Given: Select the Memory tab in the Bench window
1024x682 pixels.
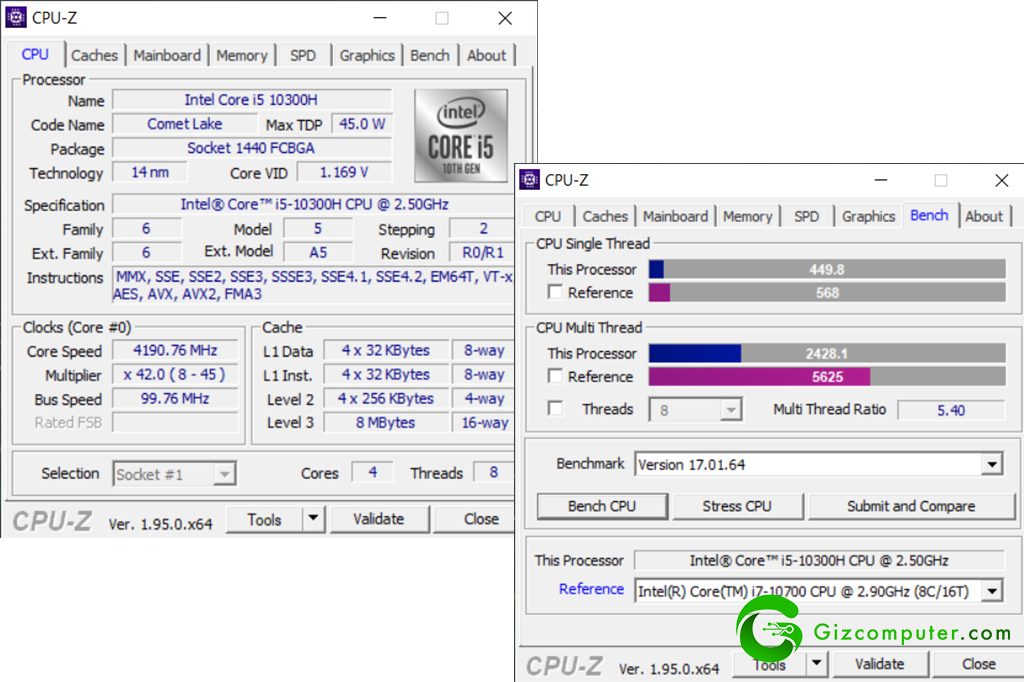Looking at the screenshot, I should pyautogui.click(x=748, y=216).
